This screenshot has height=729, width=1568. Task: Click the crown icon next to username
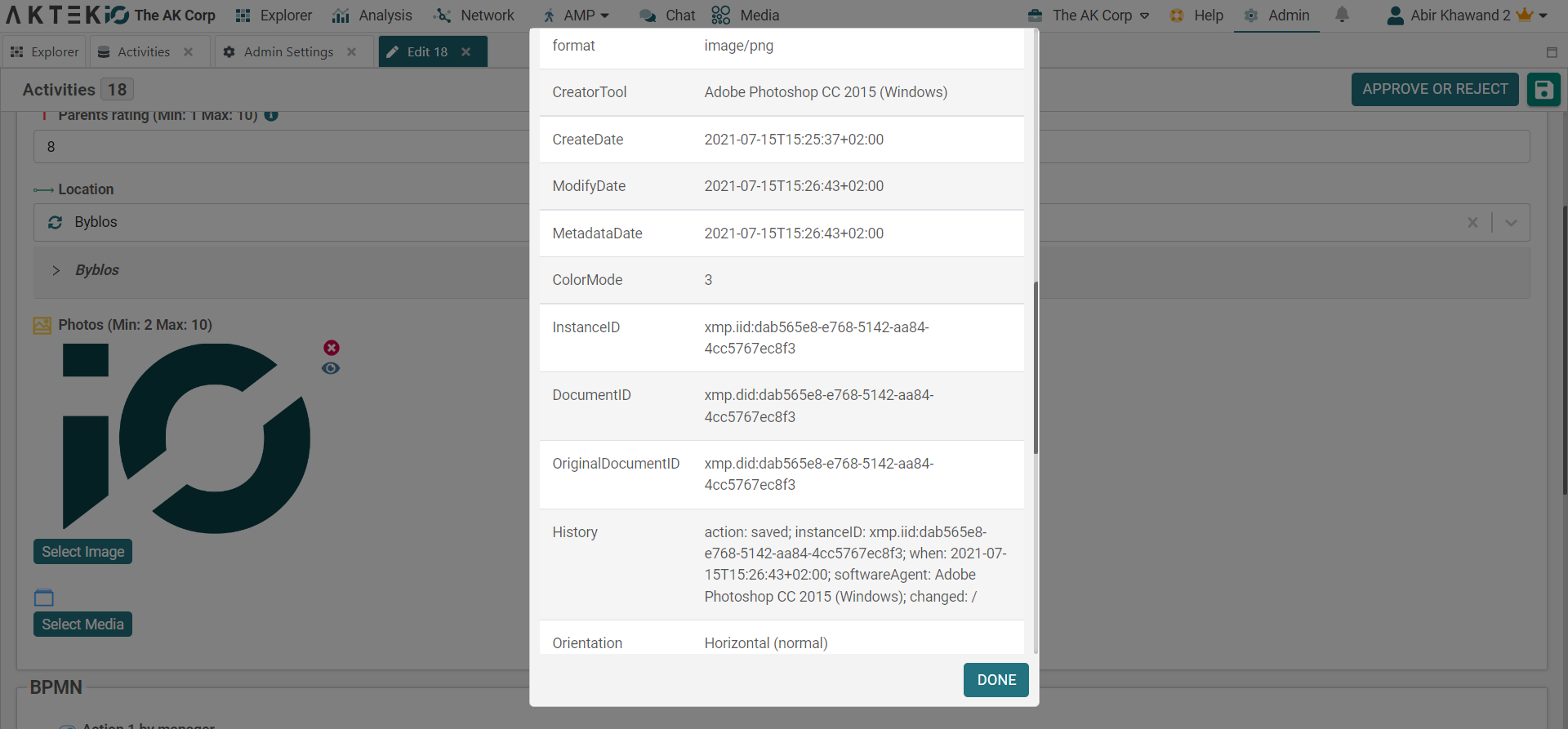(x=1524, y=15)
